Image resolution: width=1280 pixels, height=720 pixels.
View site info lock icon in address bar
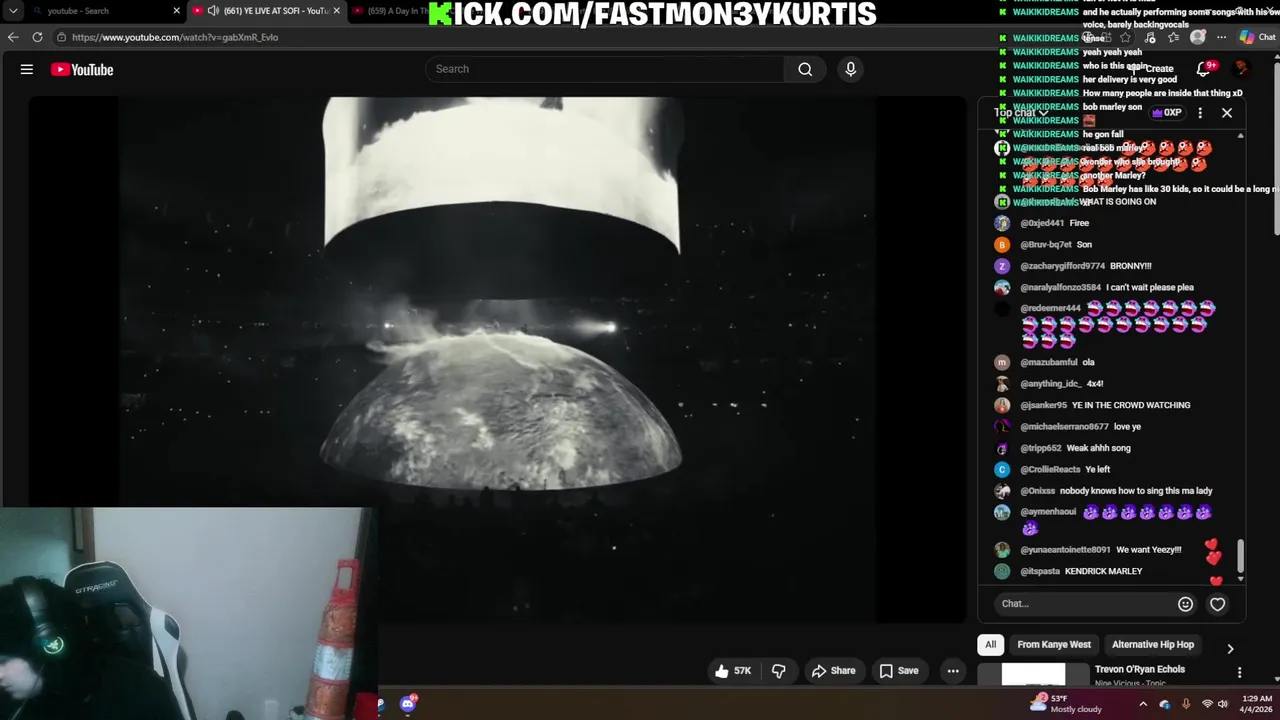tap(61, 37)
